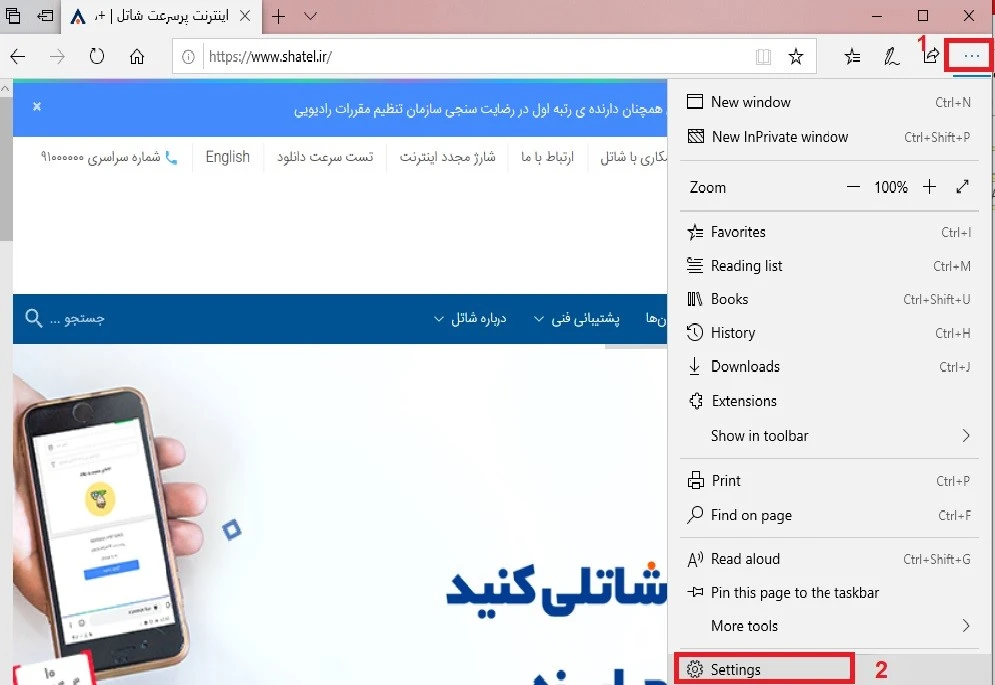Open ارتباط با ما link
Image resolution: width=995 pixels, height=685 pixels.
[x=547, y=157]
